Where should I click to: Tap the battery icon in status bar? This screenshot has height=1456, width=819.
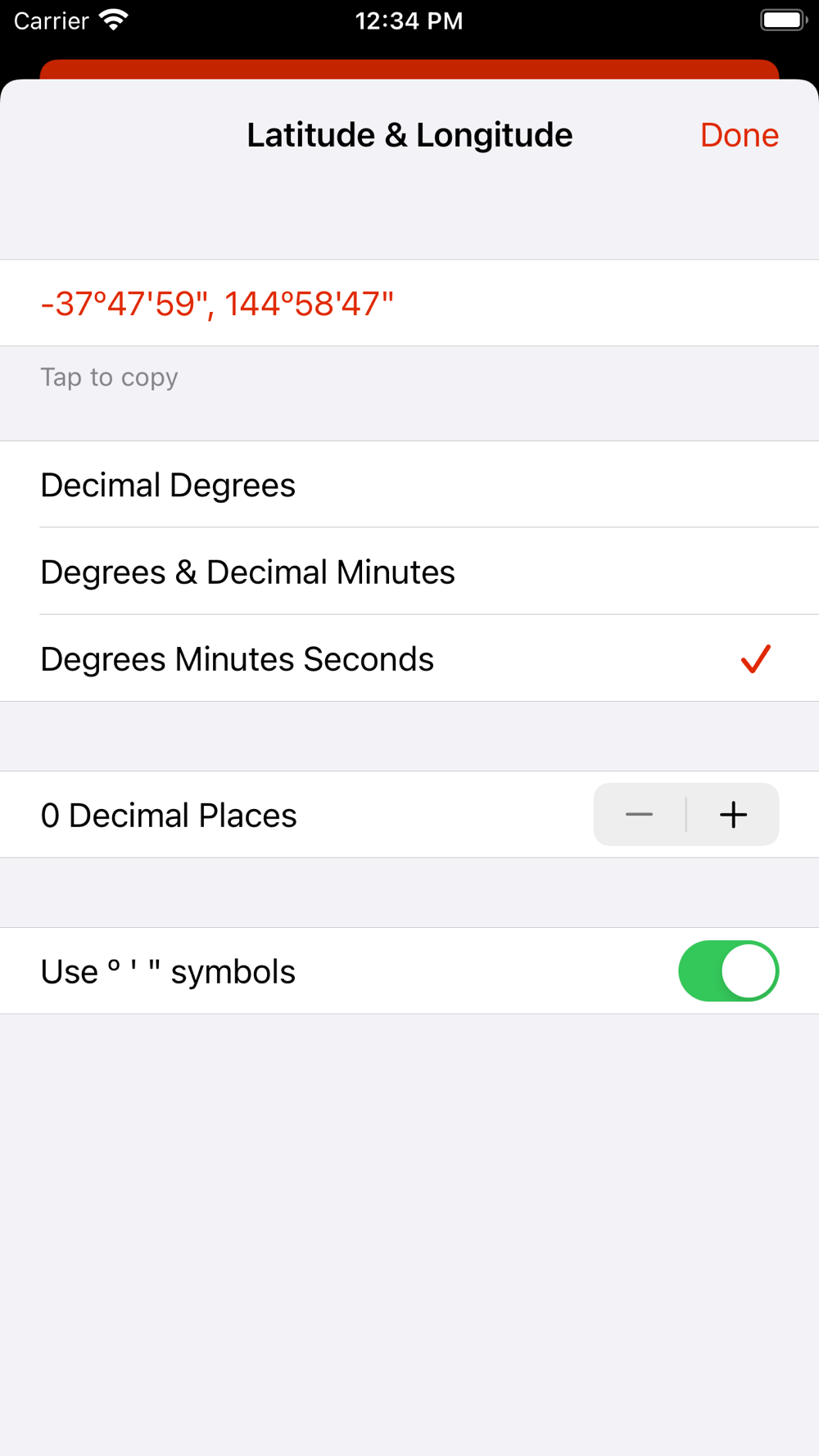783,20
